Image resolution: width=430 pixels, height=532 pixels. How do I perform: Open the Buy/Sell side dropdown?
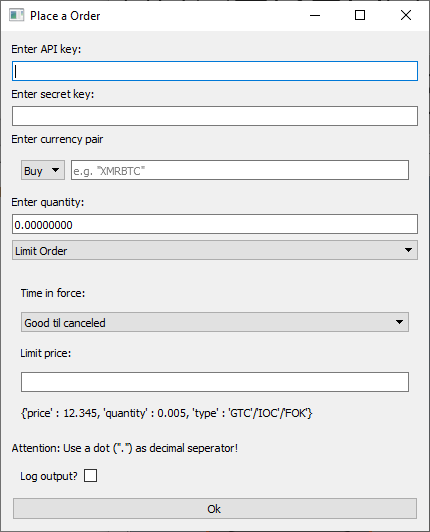[x=43, y=170]
